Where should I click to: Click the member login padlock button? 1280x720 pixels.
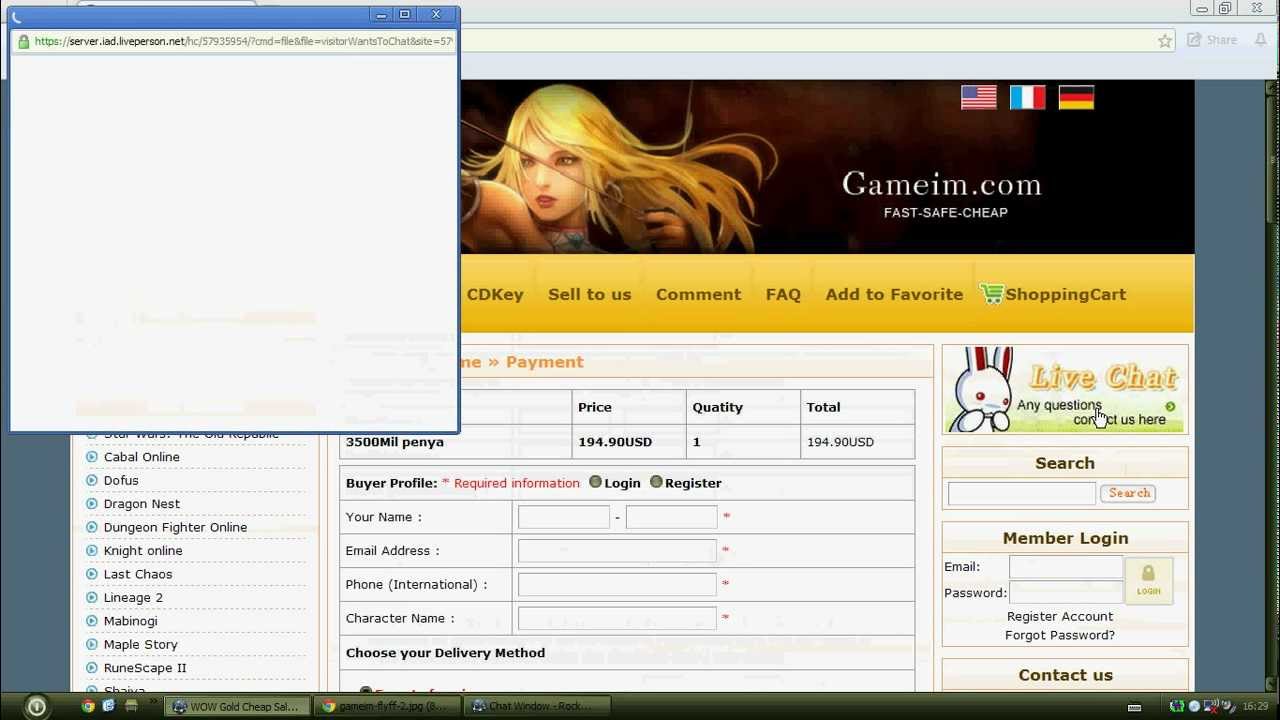click(x=1148, y=580)
